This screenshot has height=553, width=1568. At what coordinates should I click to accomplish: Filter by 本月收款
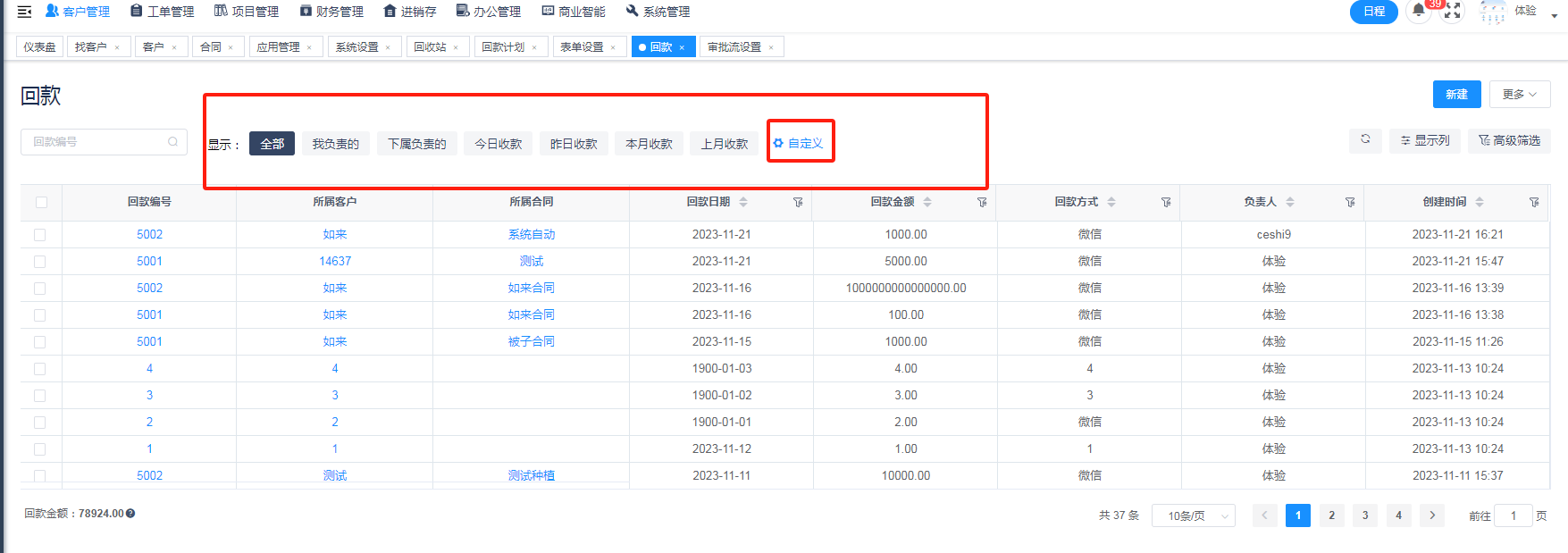[649, 144]
